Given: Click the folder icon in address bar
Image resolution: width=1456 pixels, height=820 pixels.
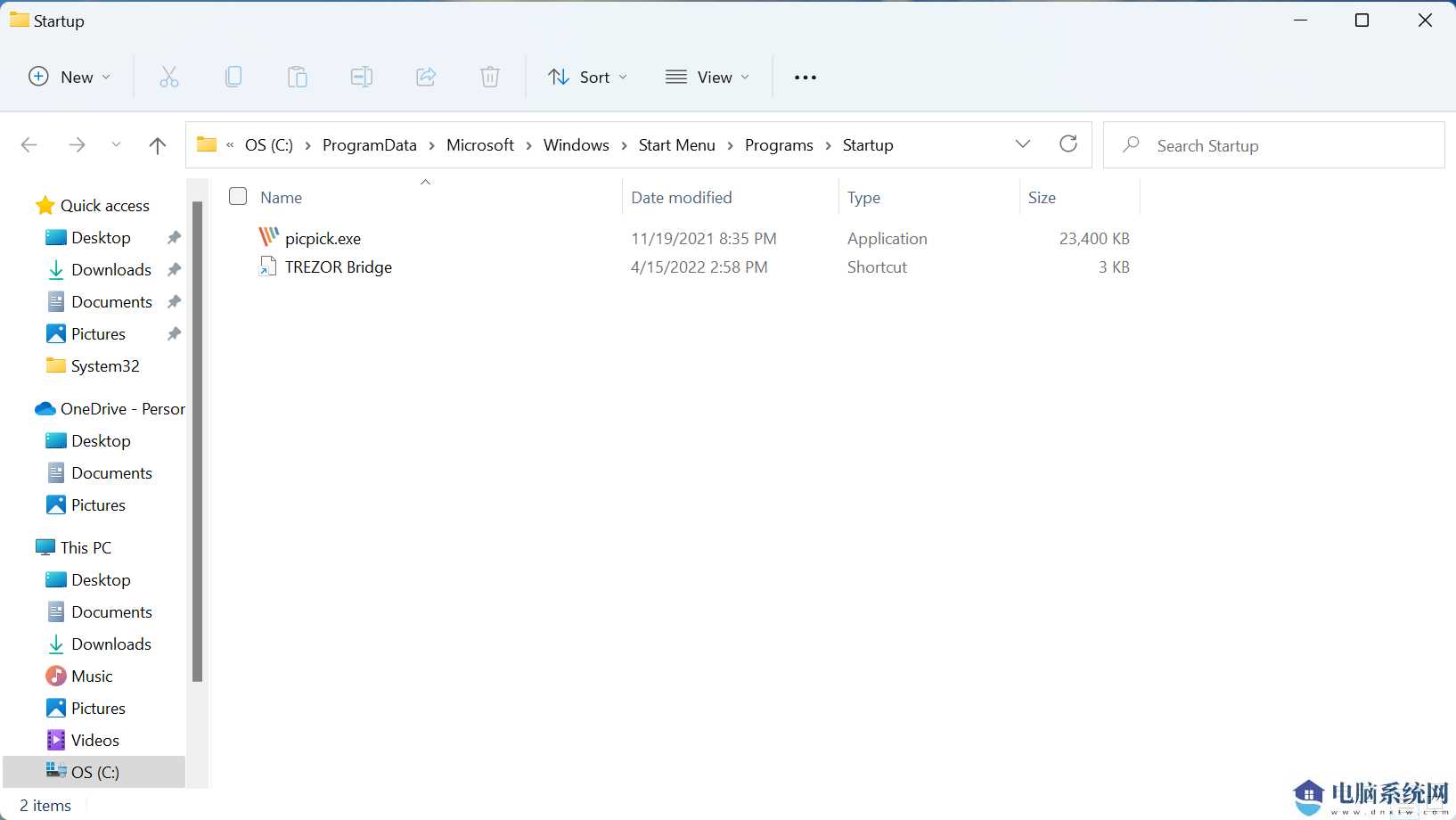Looking at the screenshot, I should [x=207, y=144].
